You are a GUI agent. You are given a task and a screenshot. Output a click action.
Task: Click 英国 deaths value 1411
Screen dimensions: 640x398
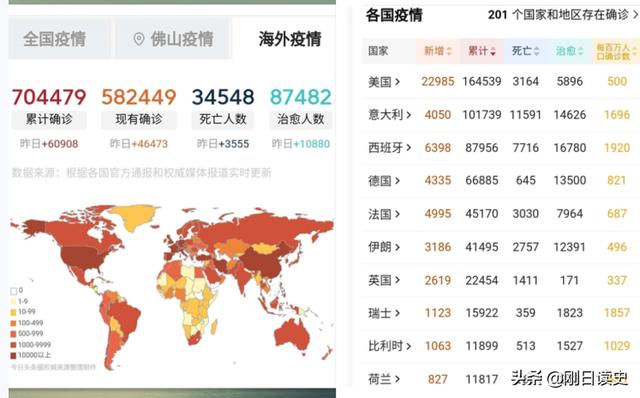coord(526,280)
